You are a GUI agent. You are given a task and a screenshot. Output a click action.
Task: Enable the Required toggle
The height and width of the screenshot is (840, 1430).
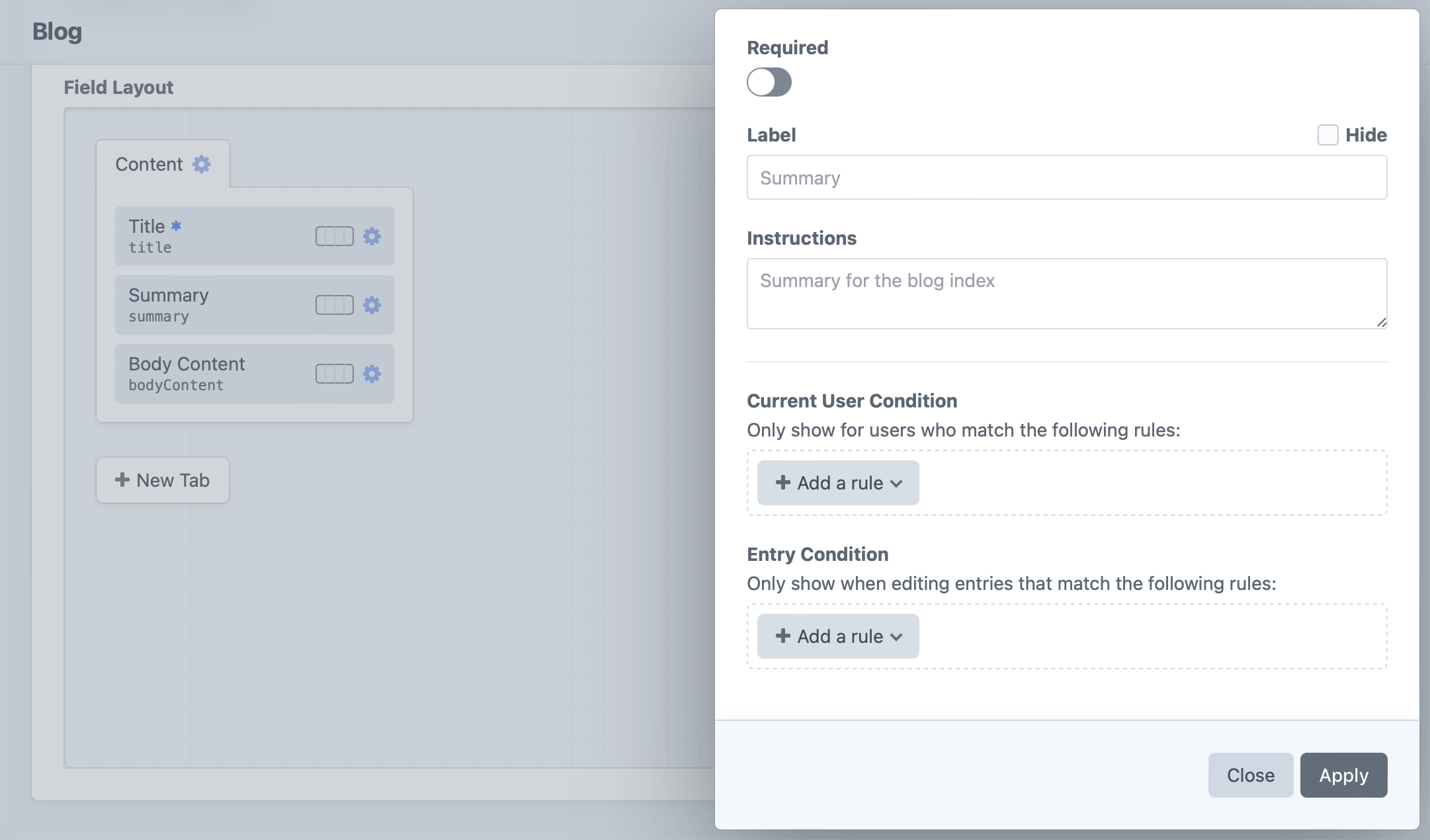click(x=769, y=82)
